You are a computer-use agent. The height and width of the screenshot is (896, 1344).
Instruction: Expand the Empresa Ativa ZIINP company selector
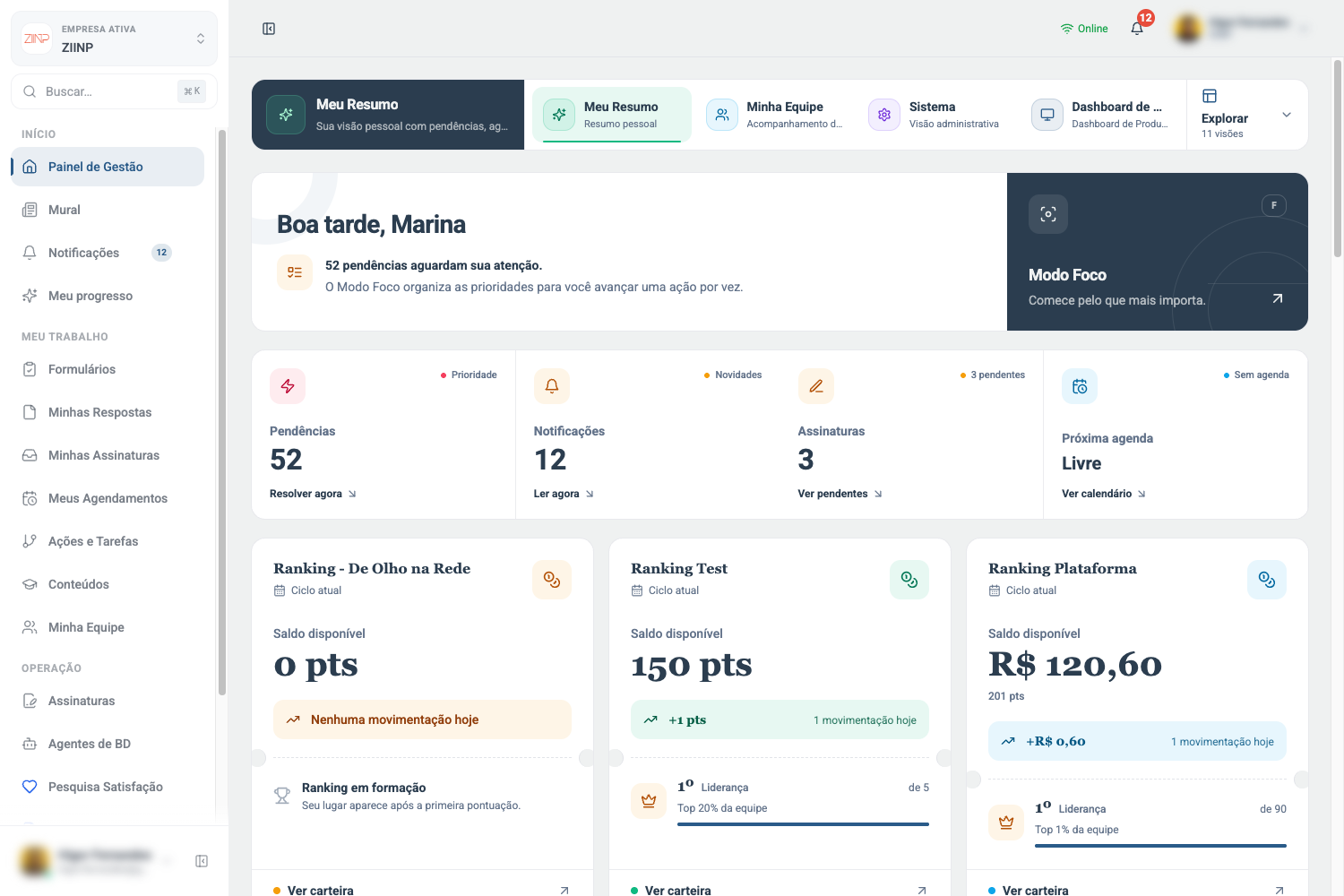click(x=114, y=39)
